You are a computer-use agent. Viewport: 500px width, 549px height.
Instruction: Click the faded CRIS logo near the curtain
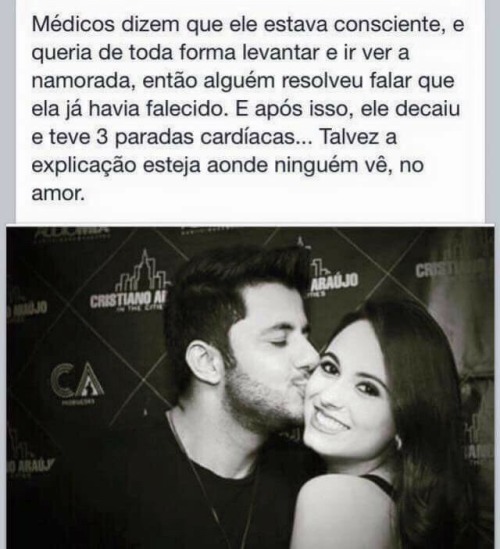pyautogui.click(x=434, y=271)
